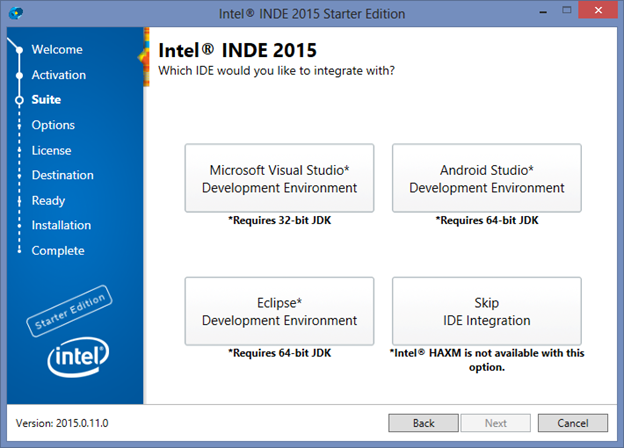Click the installer icon in the title bar
This screenshot has height=448, width=624.
tap(13, 13)
